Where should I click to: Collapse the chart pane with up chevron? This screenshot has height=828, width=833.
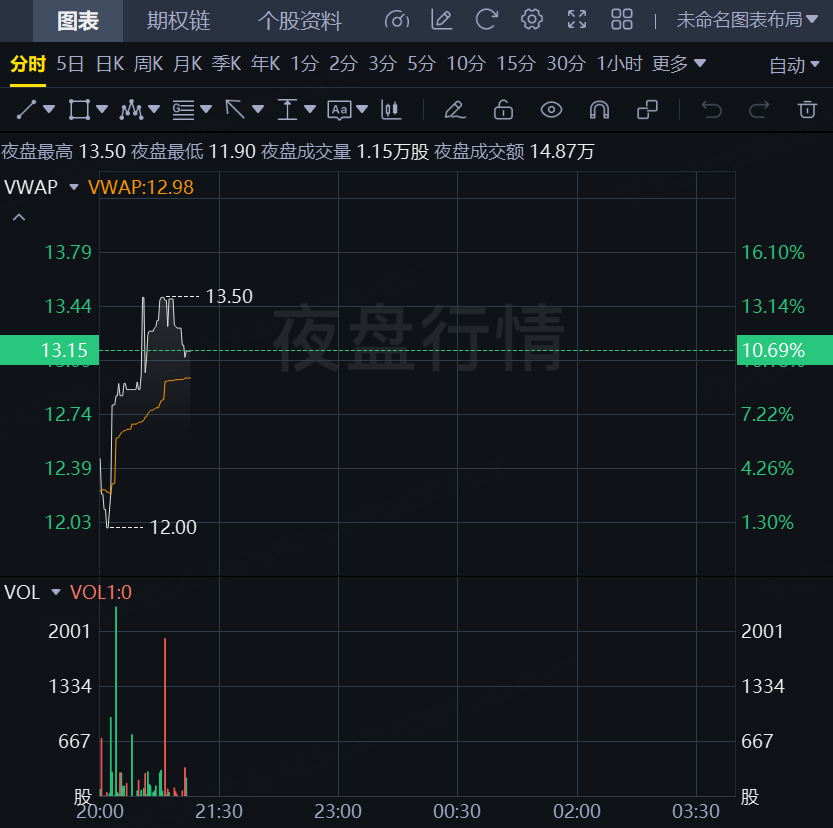click(x=18, y=217)
